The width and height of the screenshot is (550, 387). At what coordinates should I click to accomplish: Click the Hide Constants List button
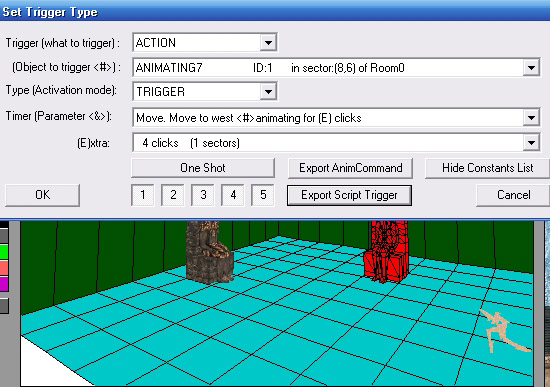coord(488,168)
